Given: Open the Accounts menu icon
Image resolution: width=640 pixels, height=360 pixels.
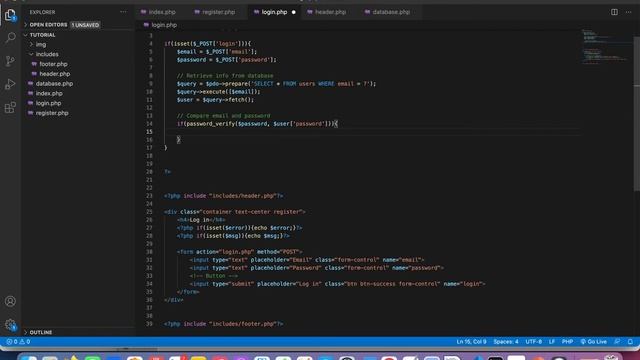Looking at the screenshot, I should tap(10, 301).
